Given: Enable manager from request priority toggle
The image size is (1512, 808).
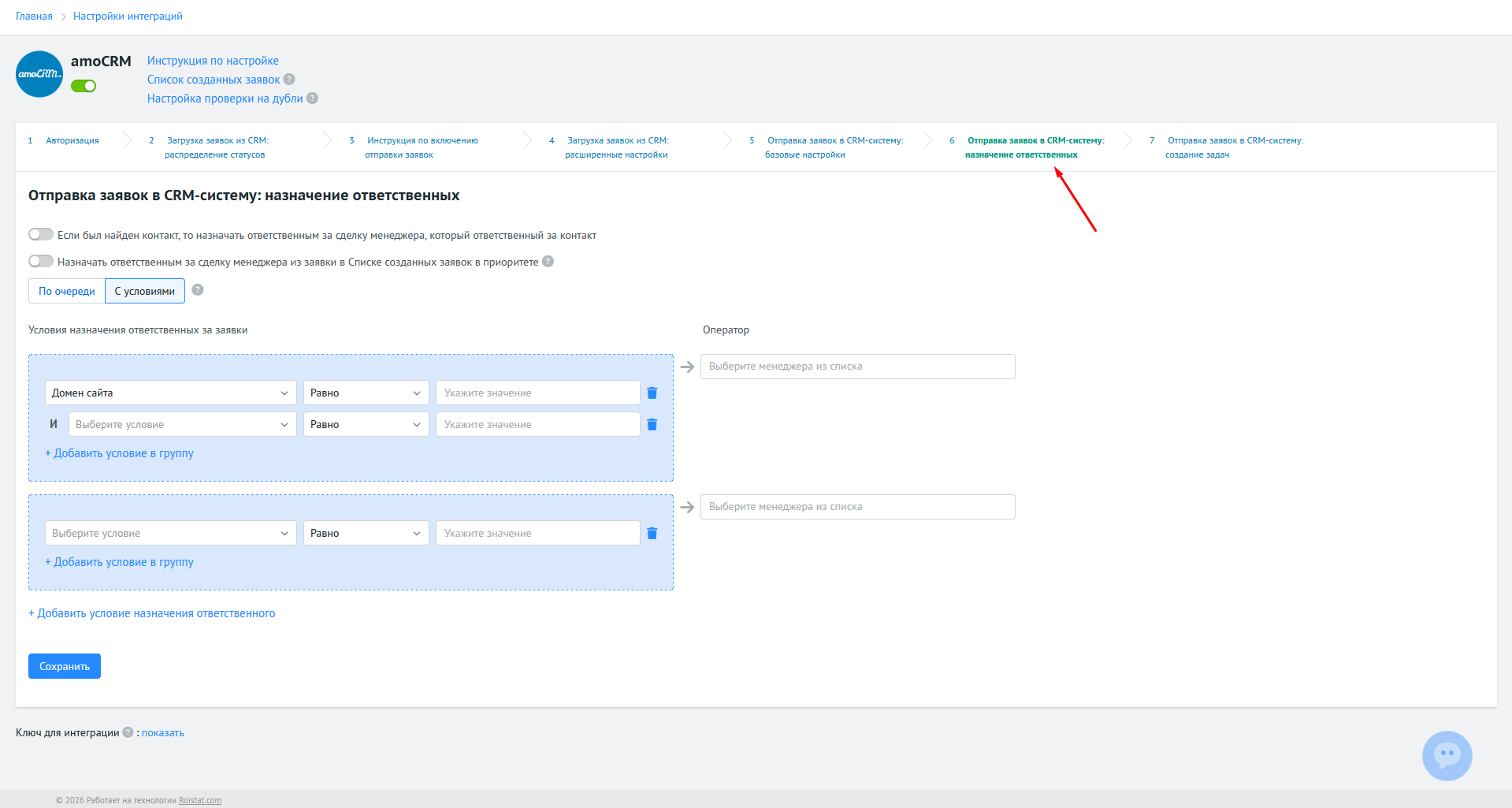Looking at the screenshot, I should click(41, 261).
